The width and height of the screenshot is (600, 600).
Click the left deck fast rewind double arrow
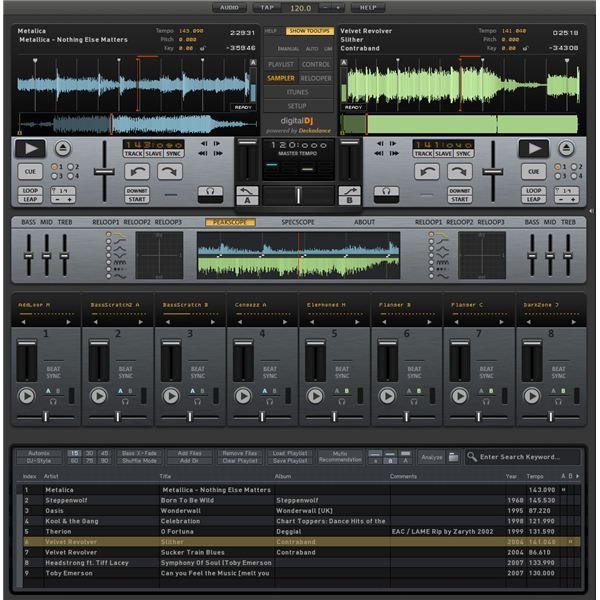204,153
